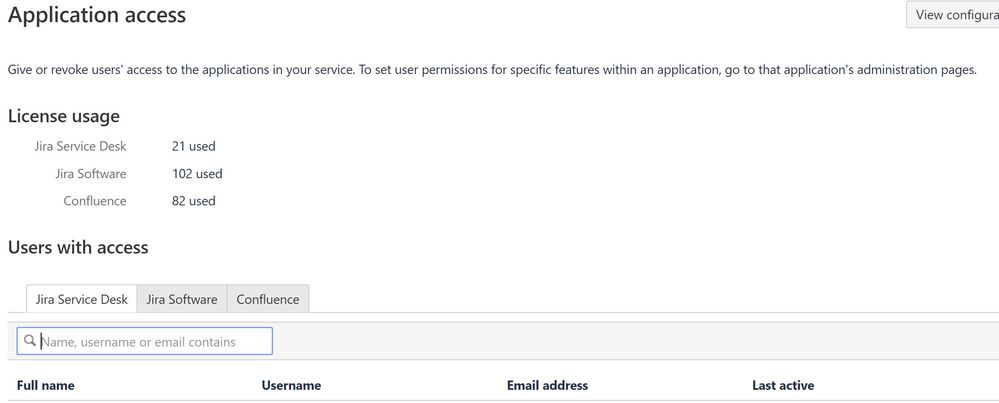
Task: Focus the name, username or email search field
Action: [x=145, y=341]
